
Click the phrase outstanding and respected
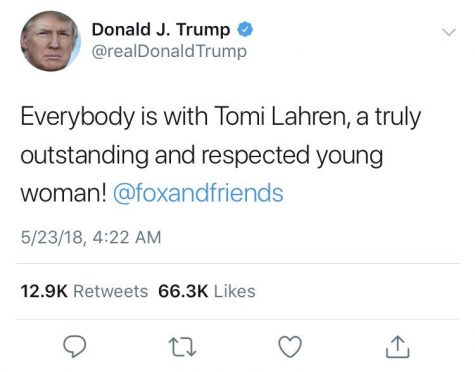pyautogui.click(x=165, y=155)
